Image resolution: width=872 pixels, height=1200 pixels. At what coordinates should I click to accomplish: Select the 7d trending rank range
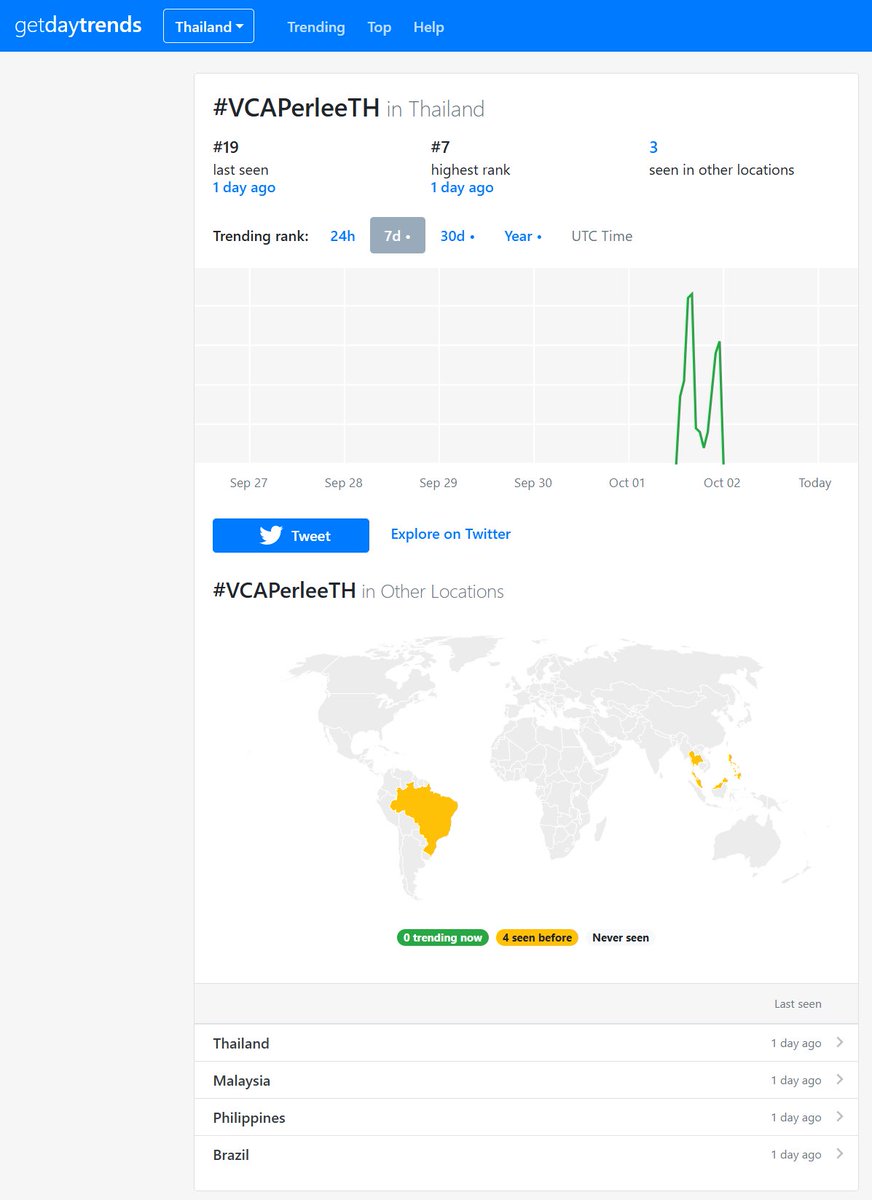(x=397, y=236)
